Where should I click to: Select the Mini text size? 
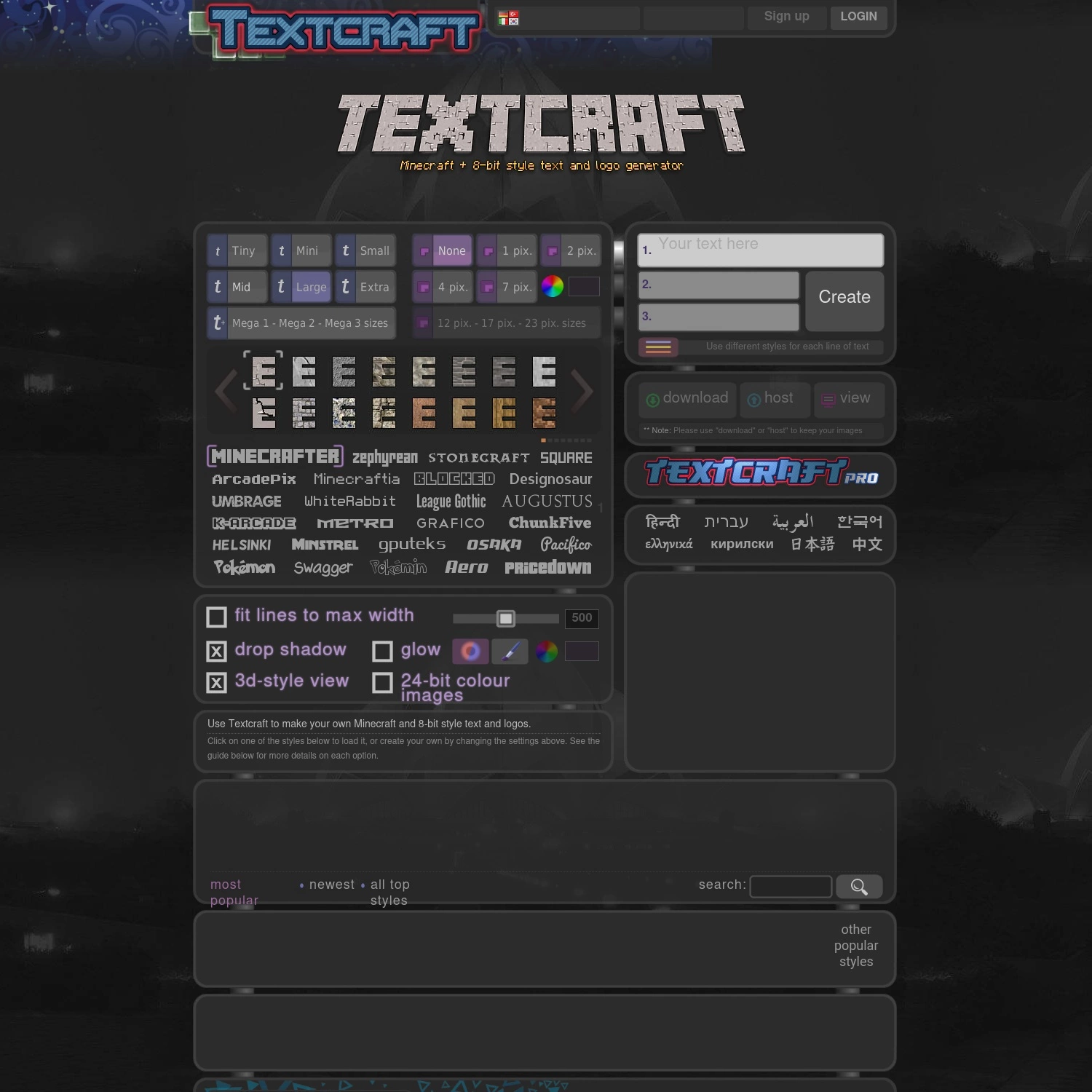301,251
